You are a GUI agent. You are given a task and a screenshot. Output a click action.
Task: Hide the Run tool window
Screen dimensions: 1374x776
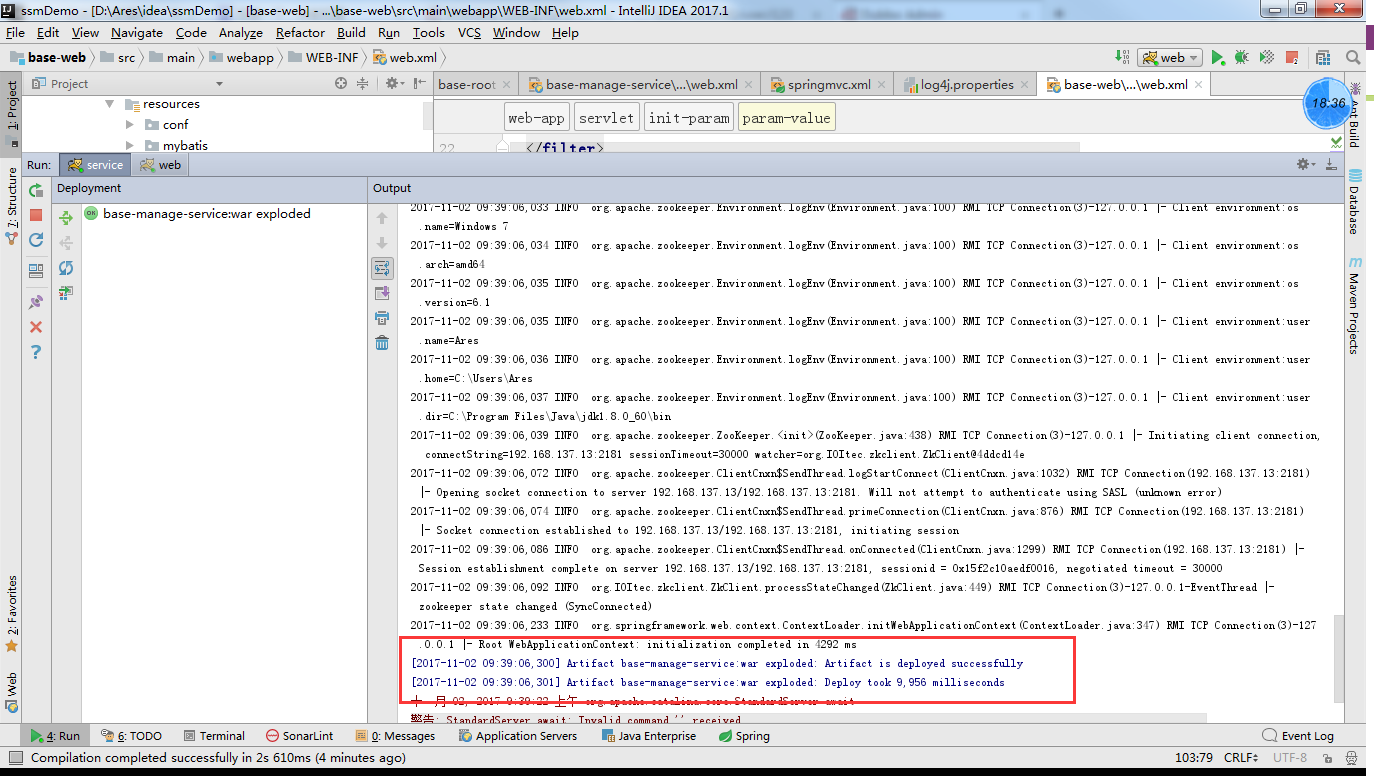click(x=1331, y=164)
